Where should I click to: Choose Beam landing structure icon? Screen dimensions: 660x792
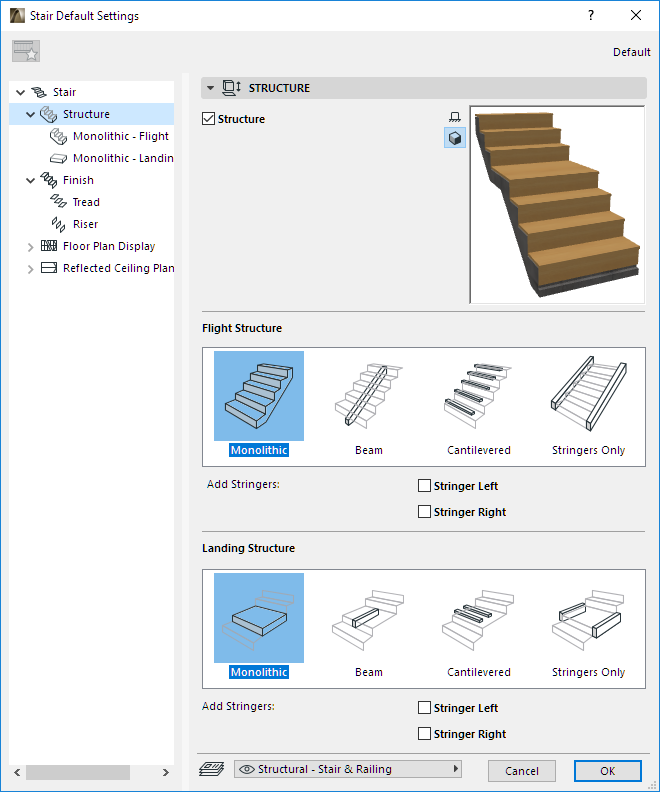[x=369, y=618]
